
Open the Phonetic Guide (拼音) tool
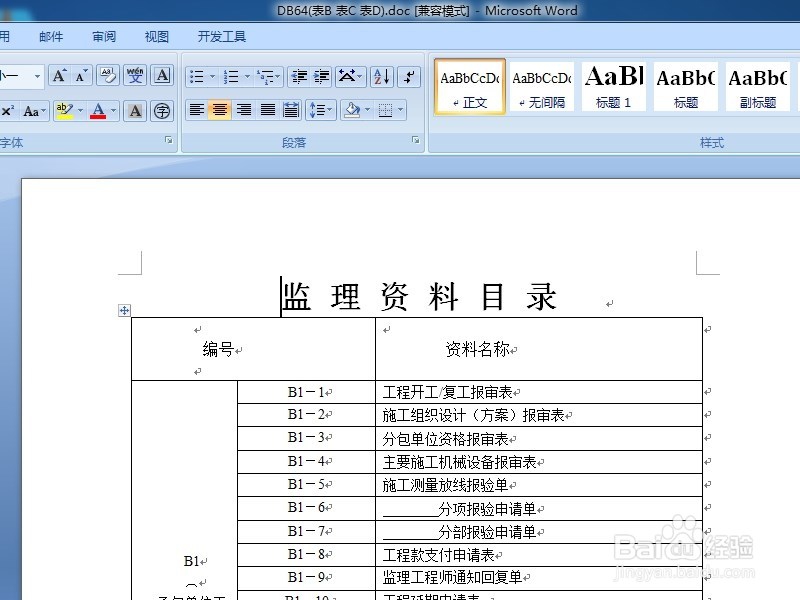coord(135,75)
